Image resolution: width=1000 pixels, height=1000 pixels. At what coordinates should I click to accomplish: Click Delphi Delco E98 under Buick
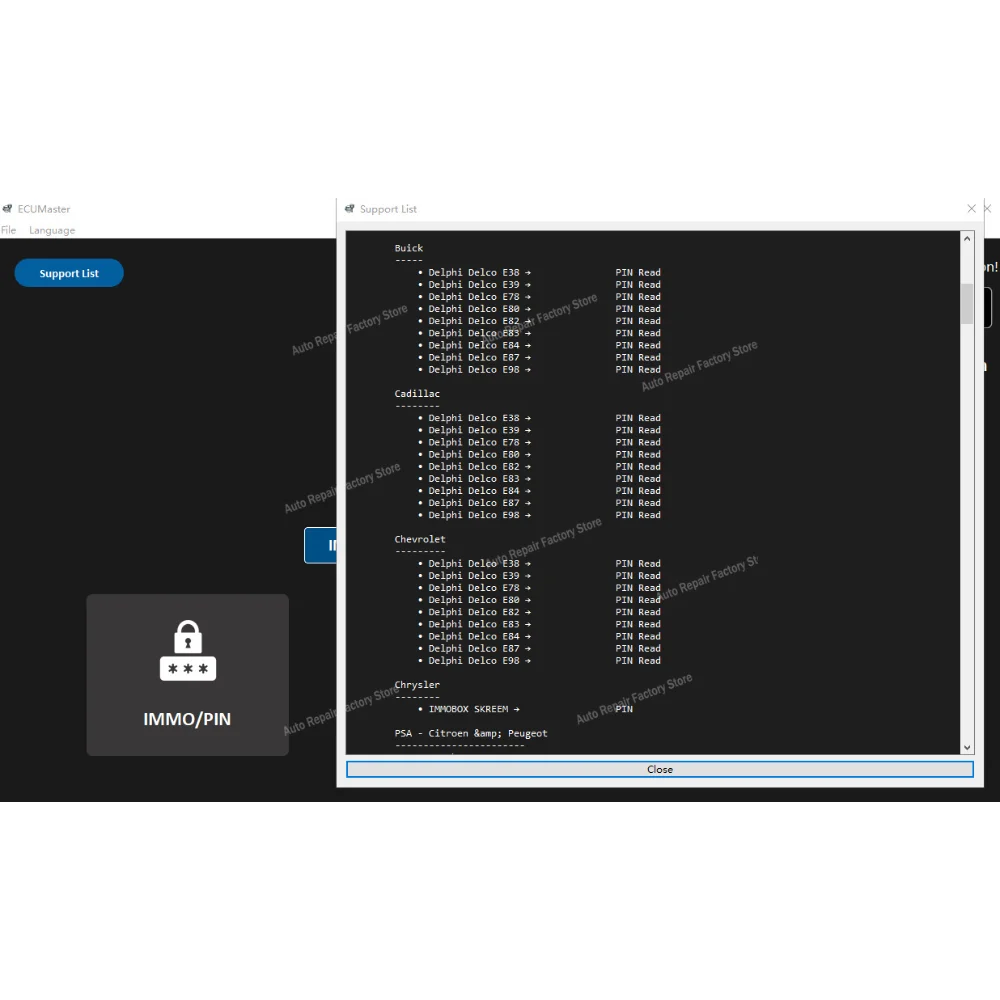tap(474, 369)
